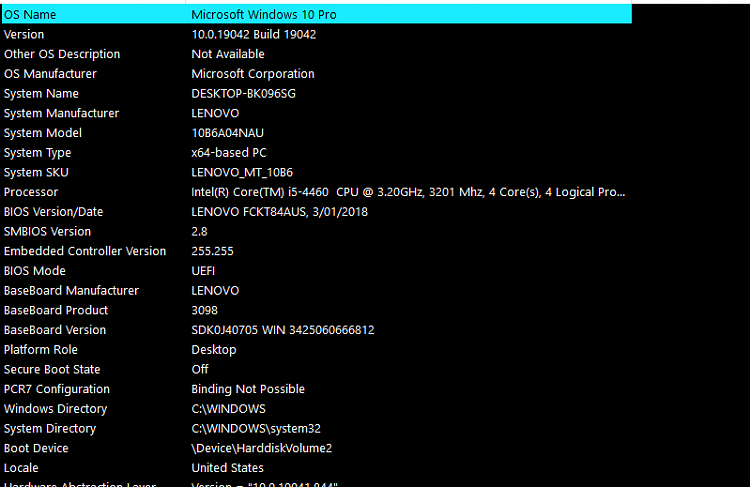The height and width of the screenshot is (487, 750).
Task: Click 'Not Available' OS description value
Action: pyautogui.click(x=228, y=54)
